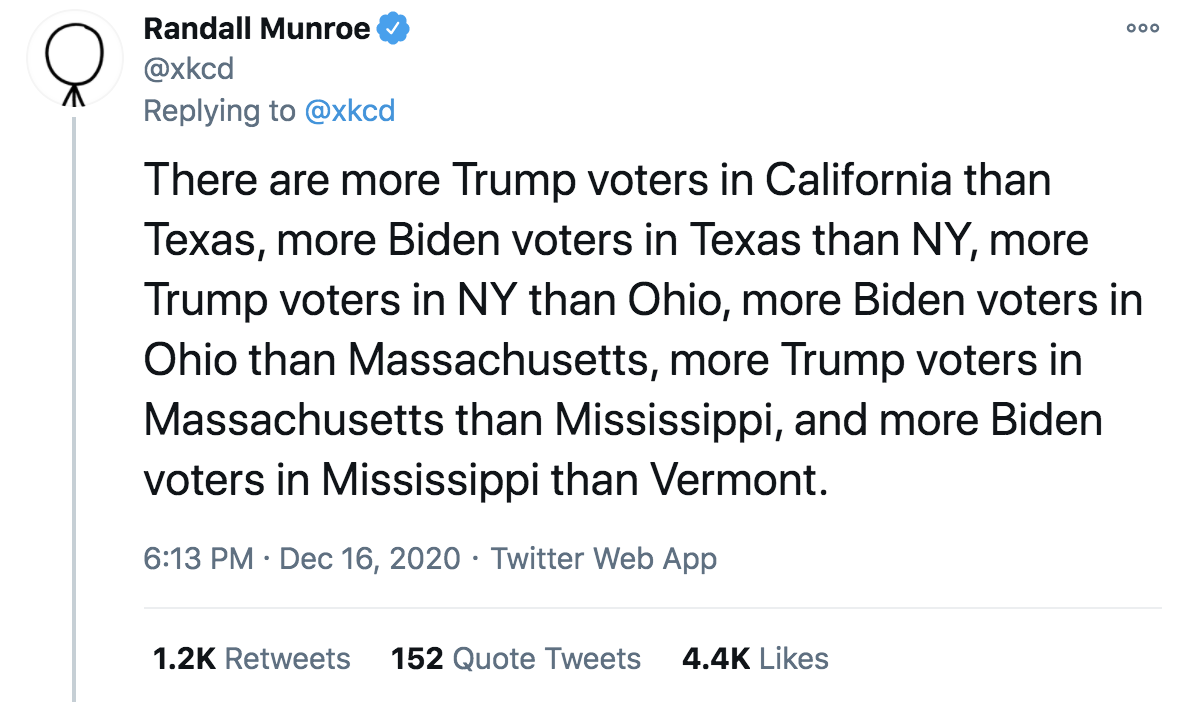1186x702 pixels.
Task: Click the Dec 16, 2020 date
Action: click(370, 558)
